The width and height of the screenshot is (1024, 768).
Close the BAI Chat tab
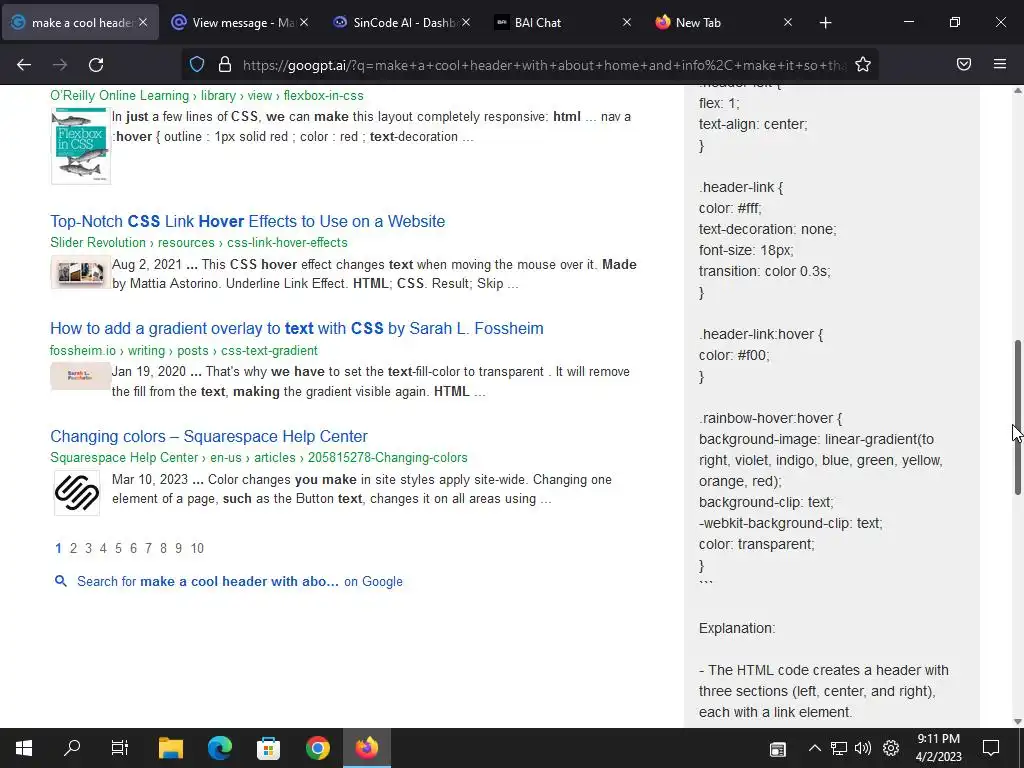click(626, 22)
